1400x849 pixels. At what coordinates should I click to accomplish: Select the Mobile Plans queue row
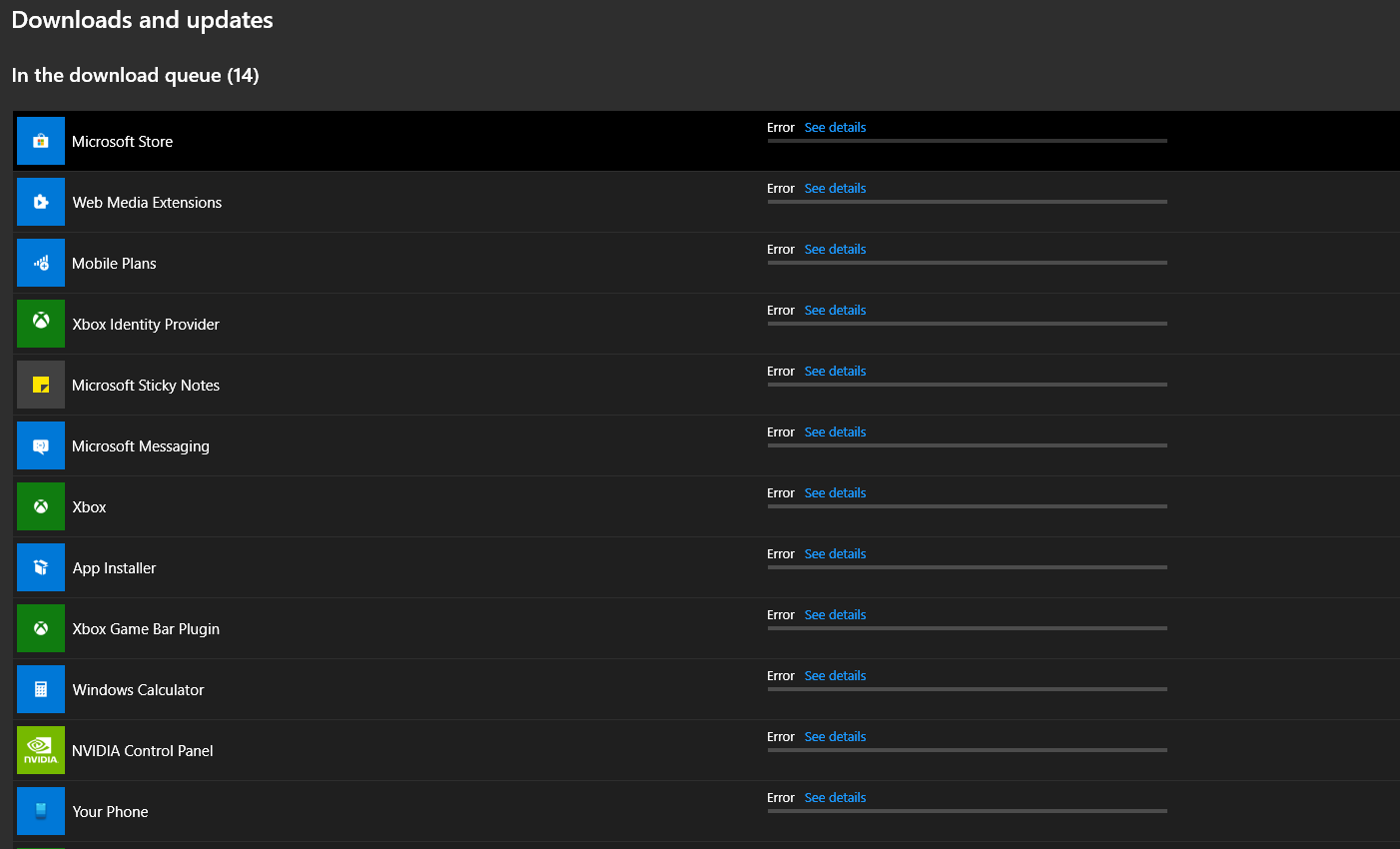pos(399,263)
